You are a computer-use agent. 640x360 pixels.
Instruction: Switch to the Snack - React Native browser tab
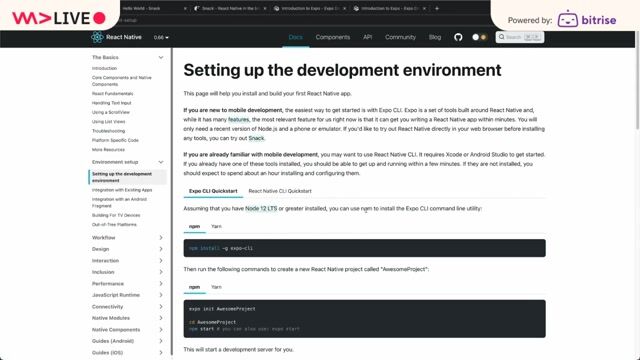click(231, 8)
